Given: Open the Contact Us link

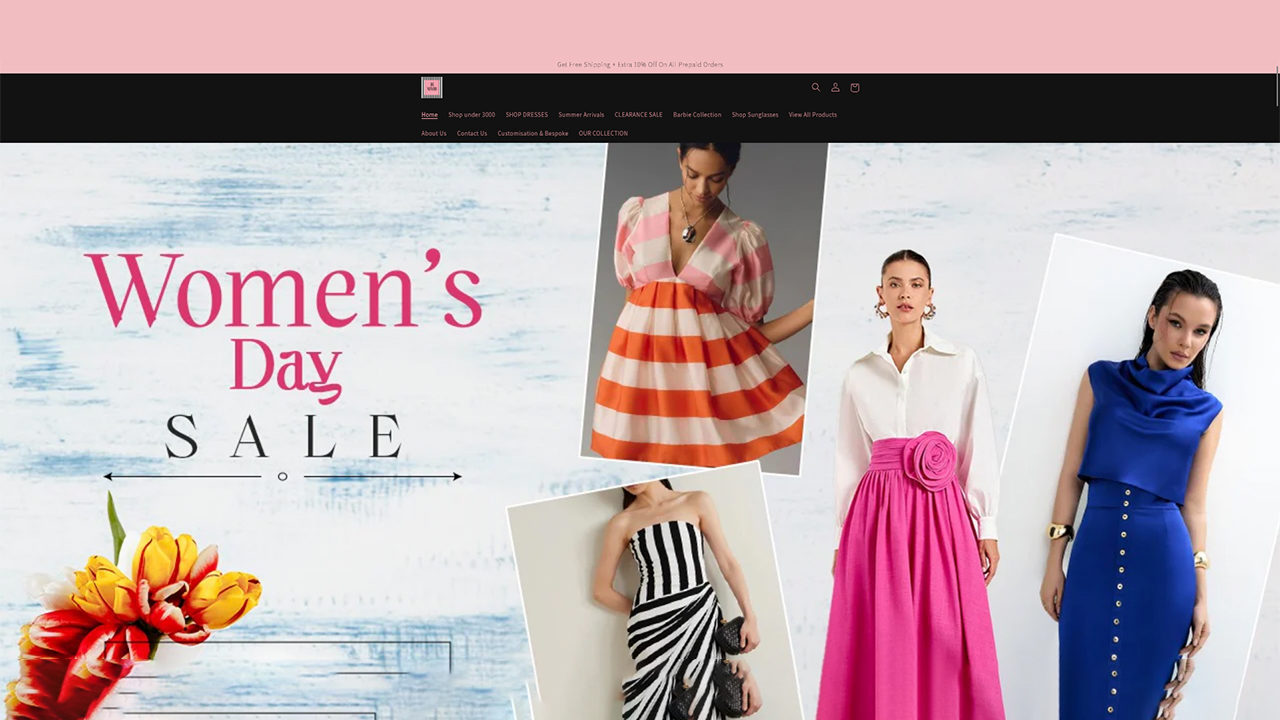Looking at the screenshot, I should pyautogui.click(x=472, y=134).
